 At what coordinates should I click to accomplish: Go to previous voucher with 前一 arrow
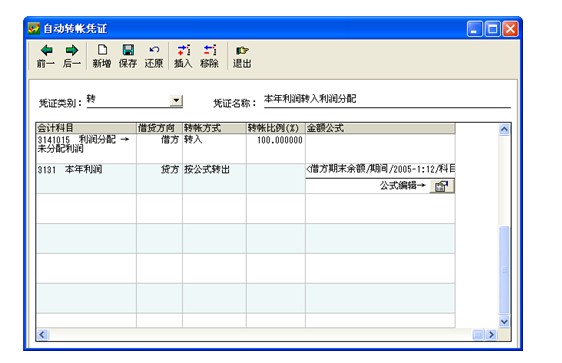point(46,56)
